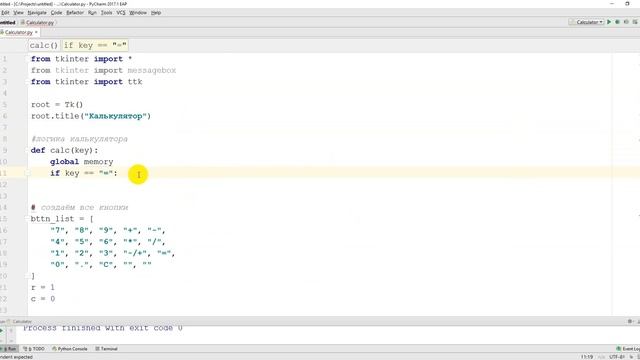Screen dimensions: 640x360
Task: Click the lock read-only icon in status bar
Action: [632, 357]
